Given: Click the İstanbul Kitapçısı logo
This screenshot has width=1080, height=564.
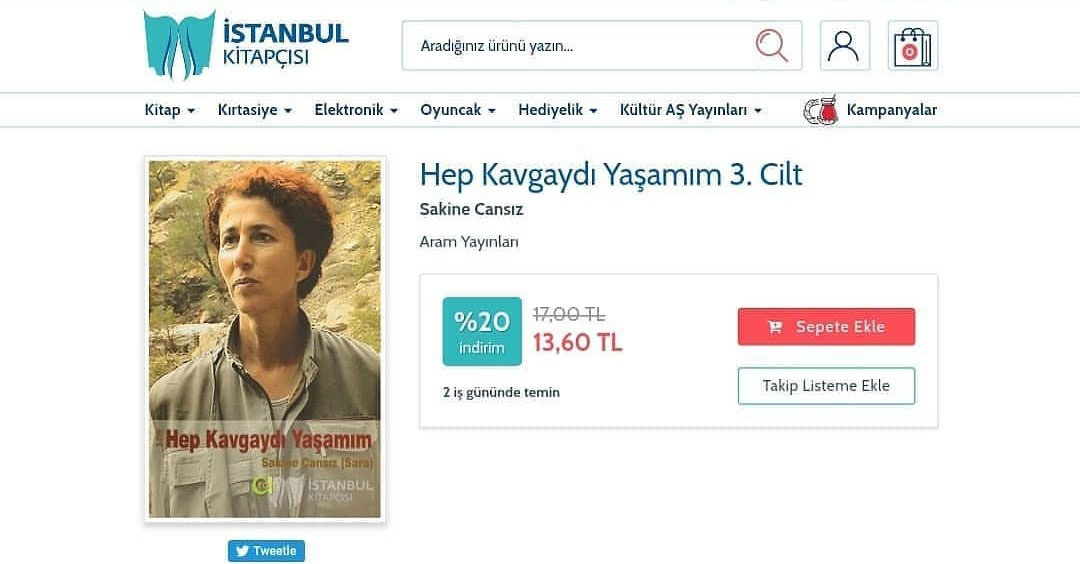Looking at the screenshot, I should [x=246, y=45].
